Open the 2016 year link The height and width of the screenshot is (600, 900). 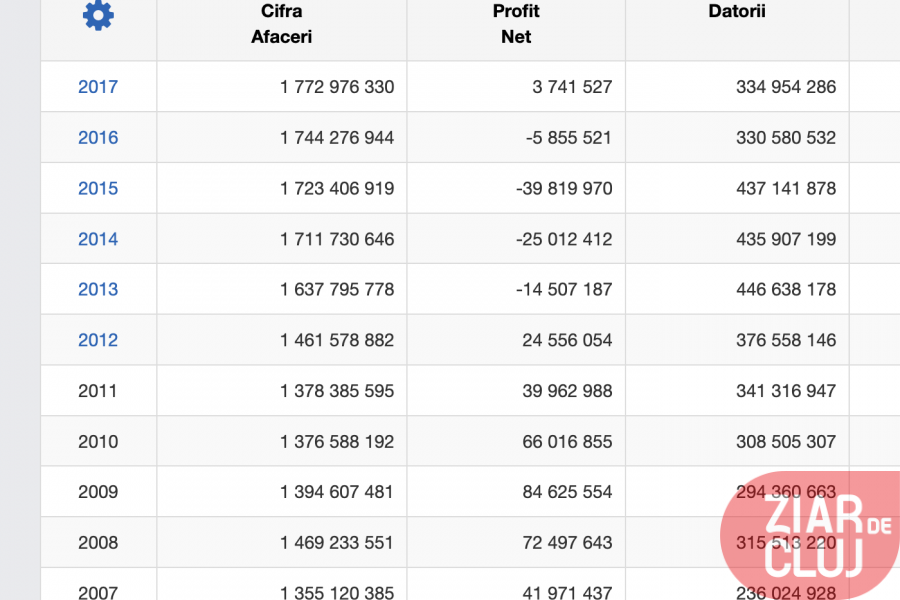tap(98, 138)
